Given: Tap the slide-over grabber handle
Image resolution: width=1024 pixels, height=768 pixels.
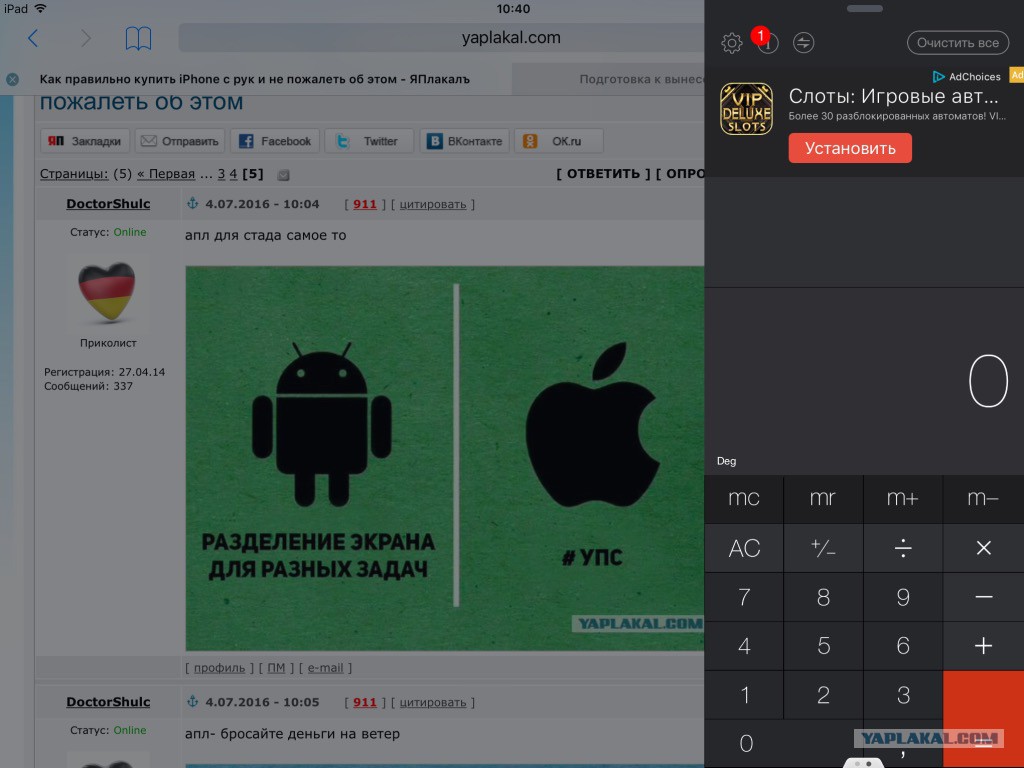Looking at the screenshot, I should 865,8.
